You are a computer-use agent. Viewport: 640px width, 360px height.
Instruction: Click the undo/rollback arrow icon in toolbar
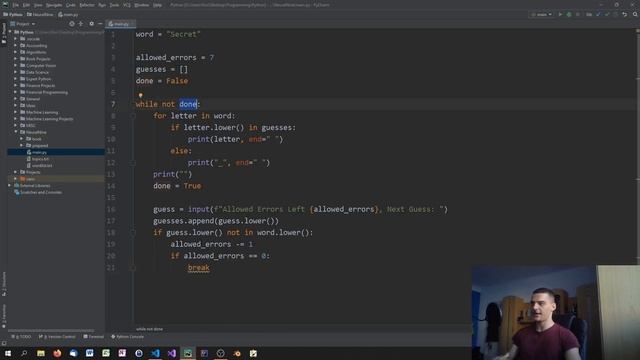(624, 14)
